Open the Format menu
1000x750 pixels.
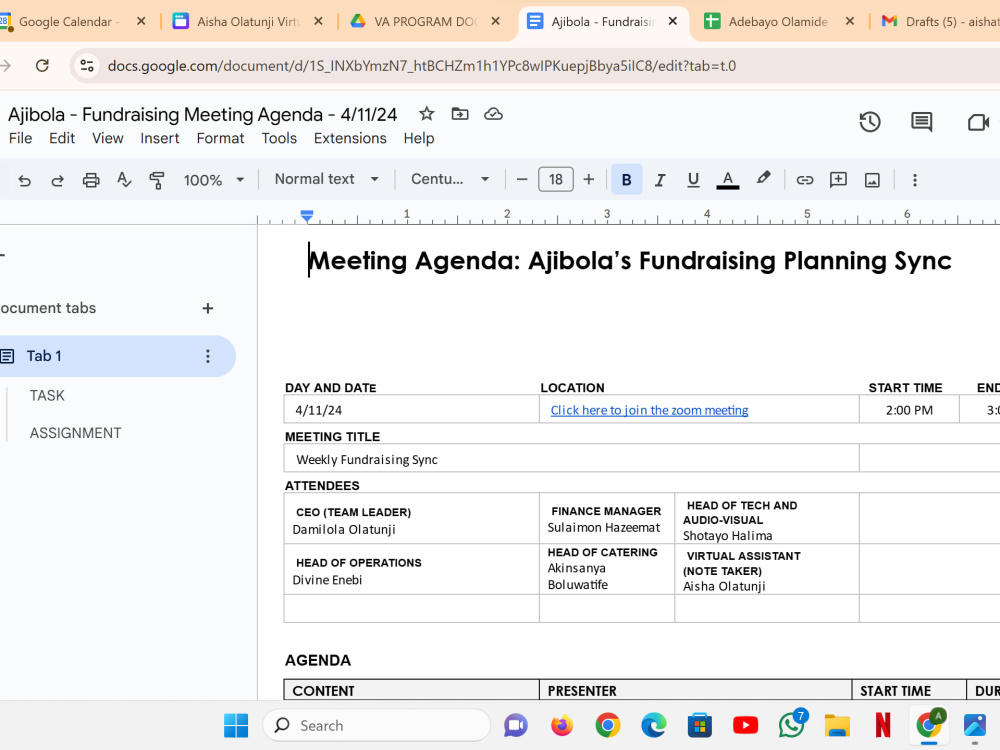(220, 138)
